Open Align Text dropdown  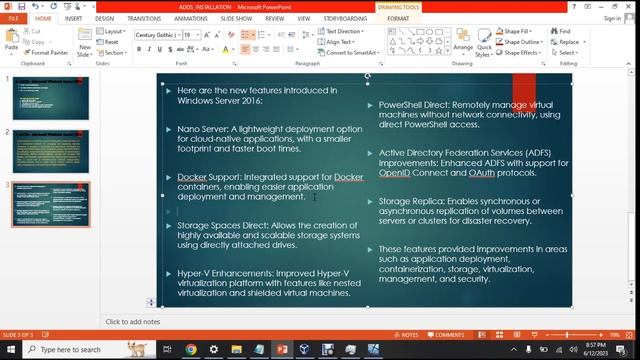(x=336, y=42)
